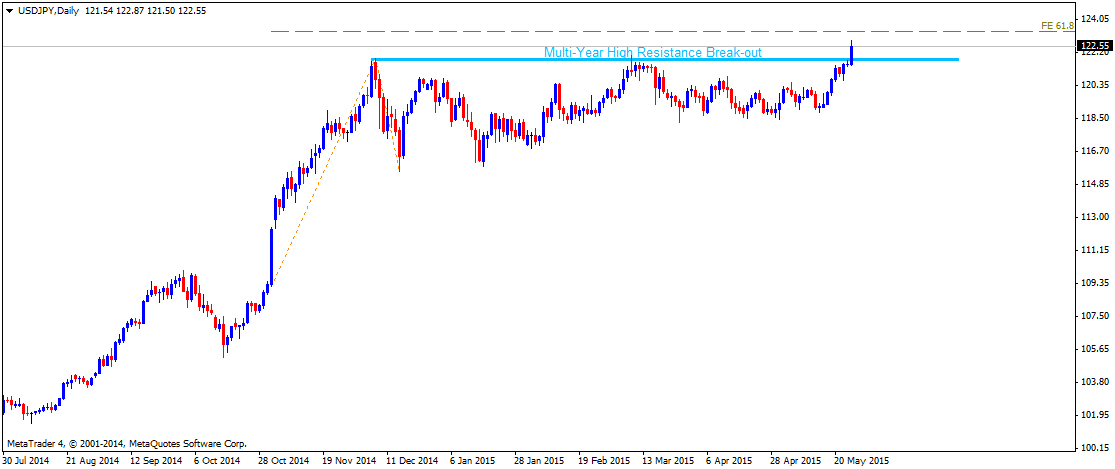Click the 13 Mar 2015 date label
The width and height of the screenshot is (1115, 469).
coord(667,461)
